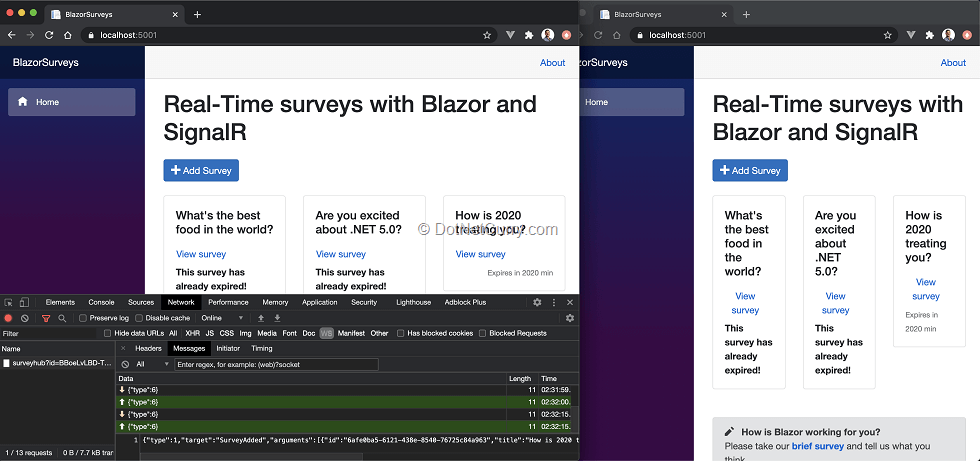This screenshot has width=980, height=461.
Task: Open network search with magnifier icon
Action: [x=61, y=318]
